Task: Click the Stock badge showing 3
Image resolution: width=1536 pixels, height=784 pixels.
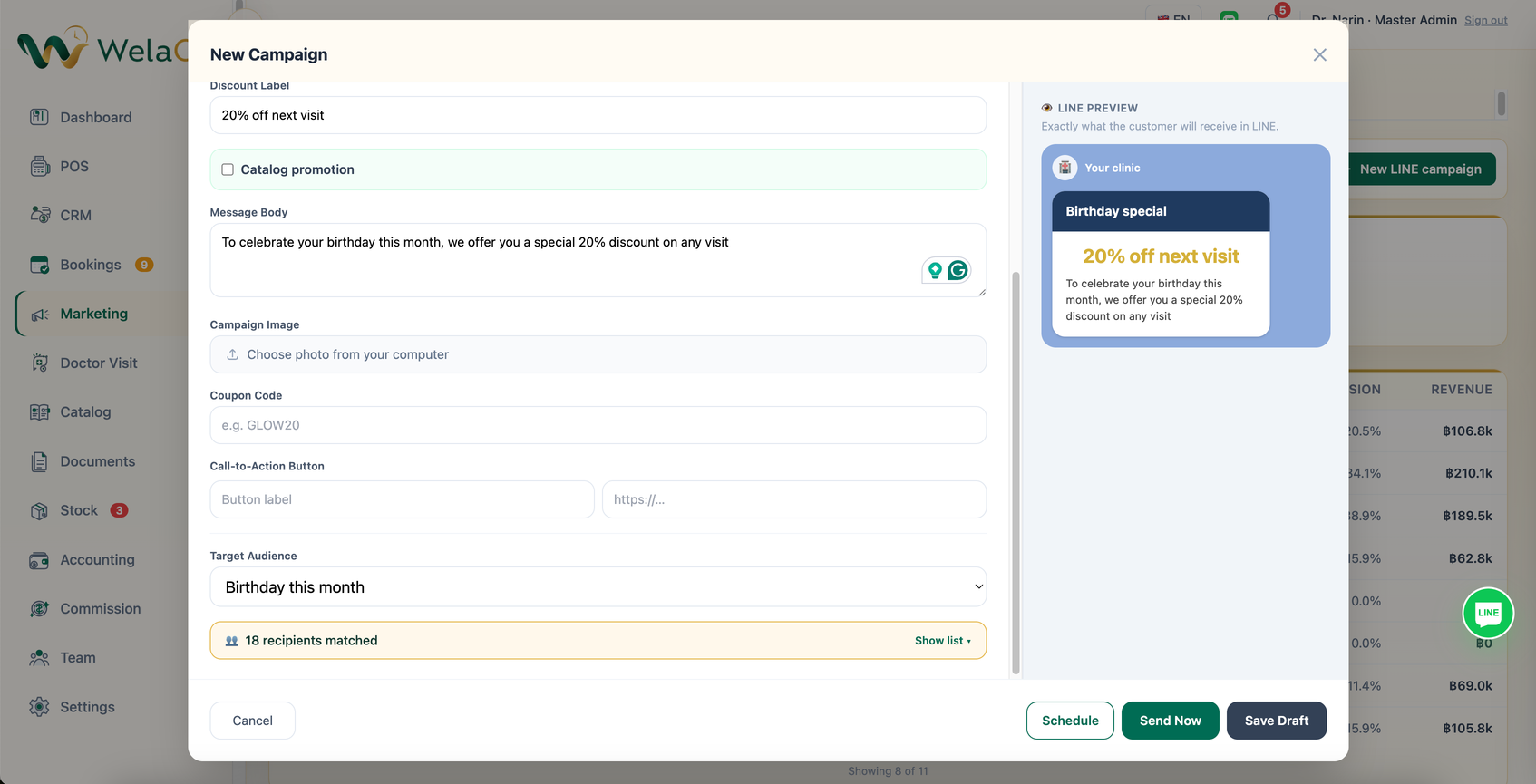Action: [119, 510]
